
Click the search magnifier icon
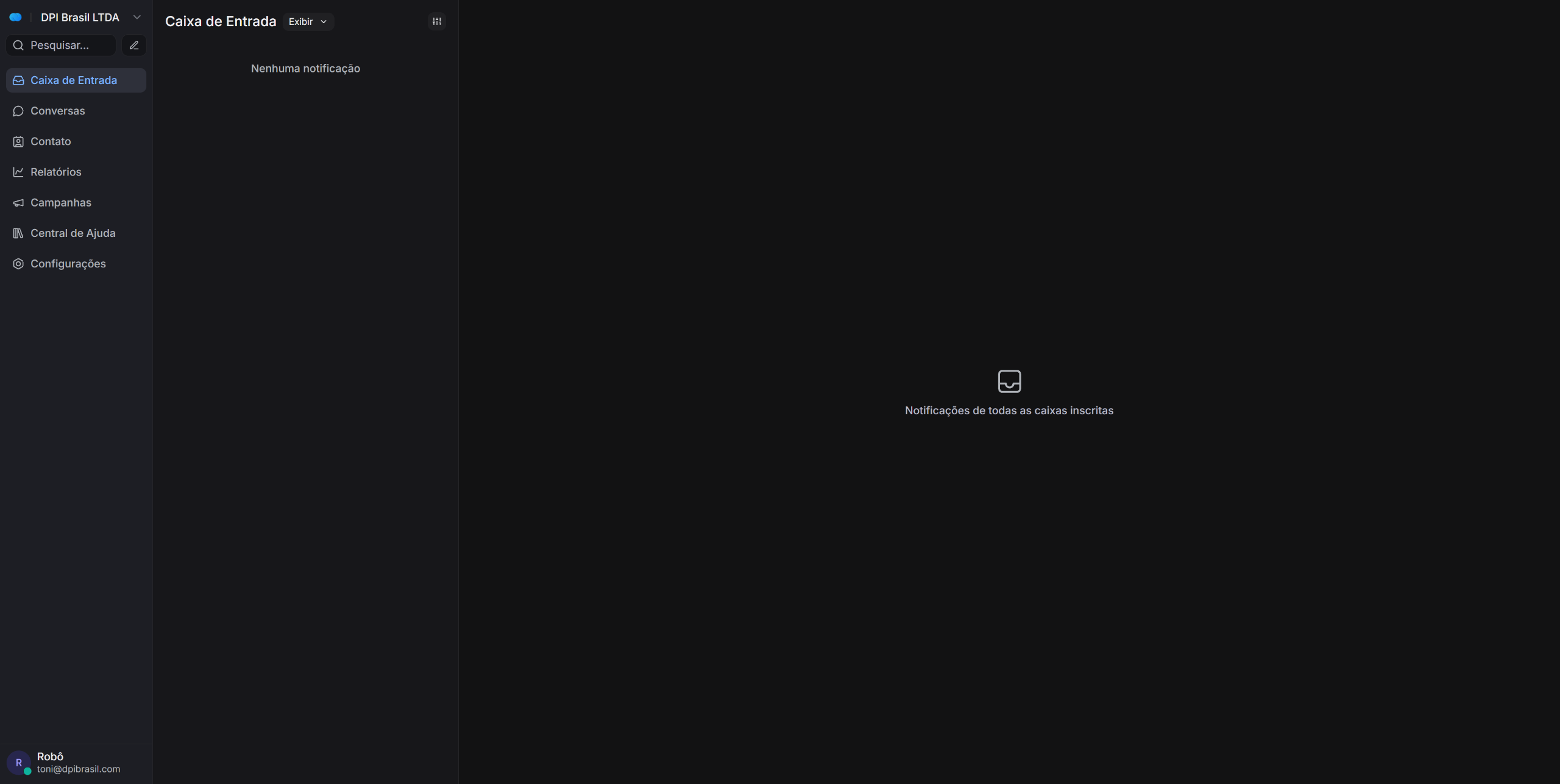(x=18, y=46)
